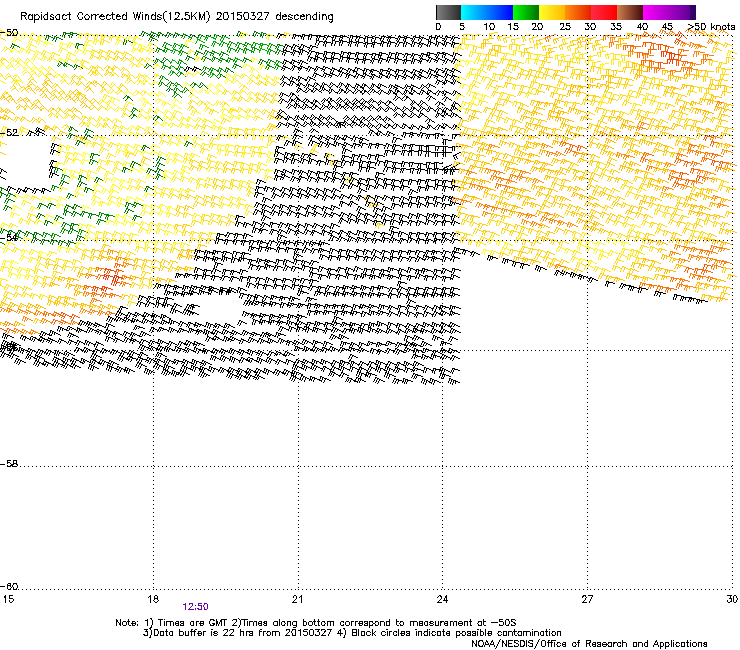Click the magenta-purple 40-50 knots legend segment
Image resolution: width=740 pixels, height=650 pixels.
click(x=669, y=12)
